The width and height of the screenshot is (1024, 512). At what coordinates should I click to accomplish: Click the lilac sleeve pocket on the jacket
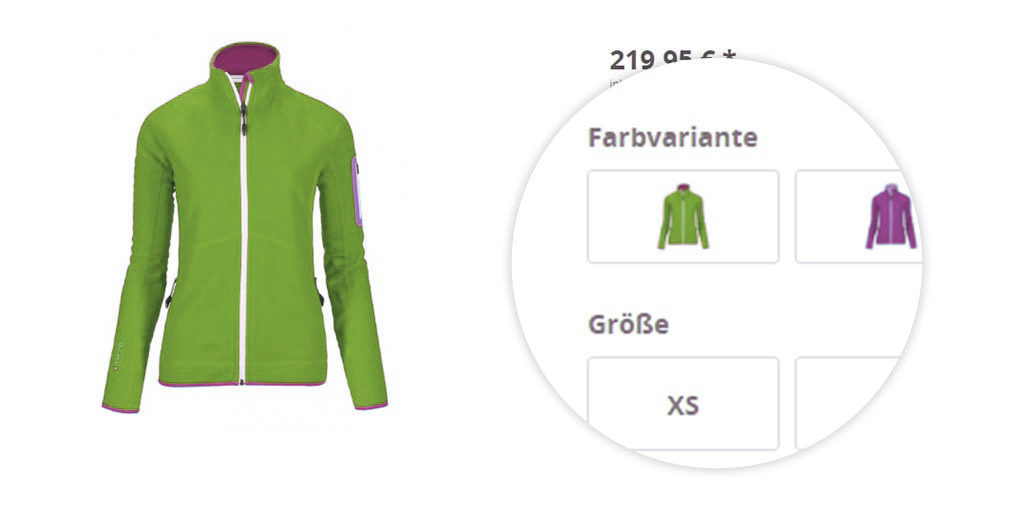[356, 191]
